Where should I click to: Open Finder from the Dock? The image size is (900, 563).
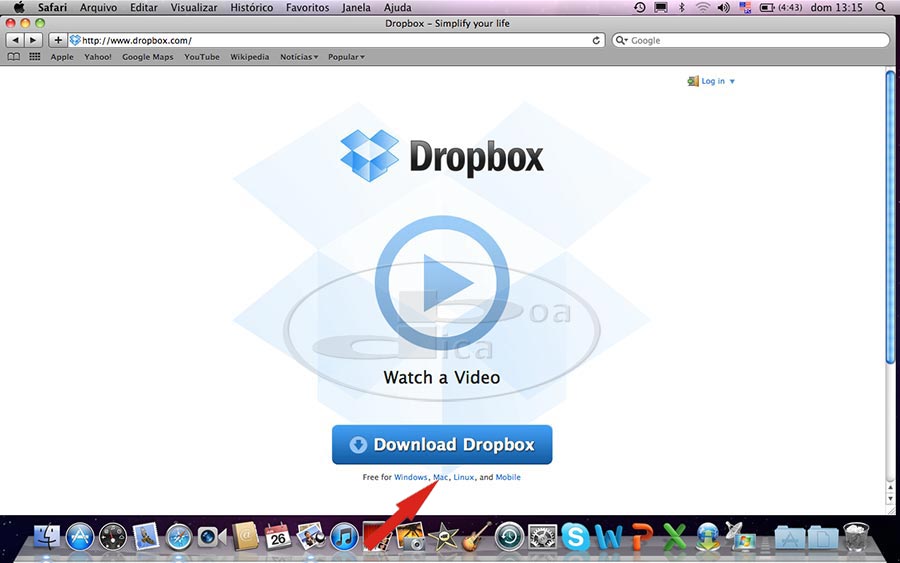click(x=46, y=537)
